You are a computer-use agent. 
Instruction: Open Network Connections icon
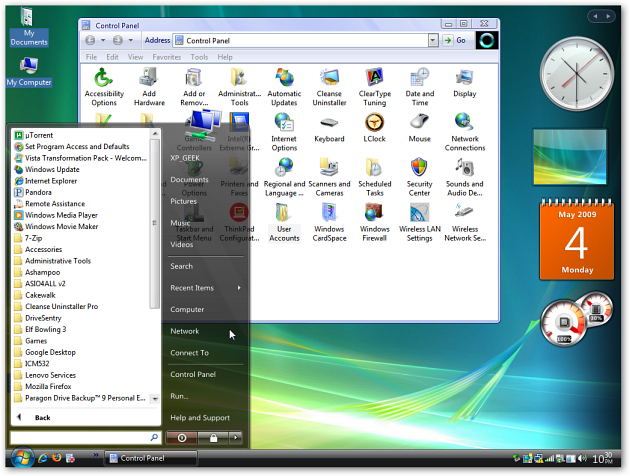tap(465, 132)
